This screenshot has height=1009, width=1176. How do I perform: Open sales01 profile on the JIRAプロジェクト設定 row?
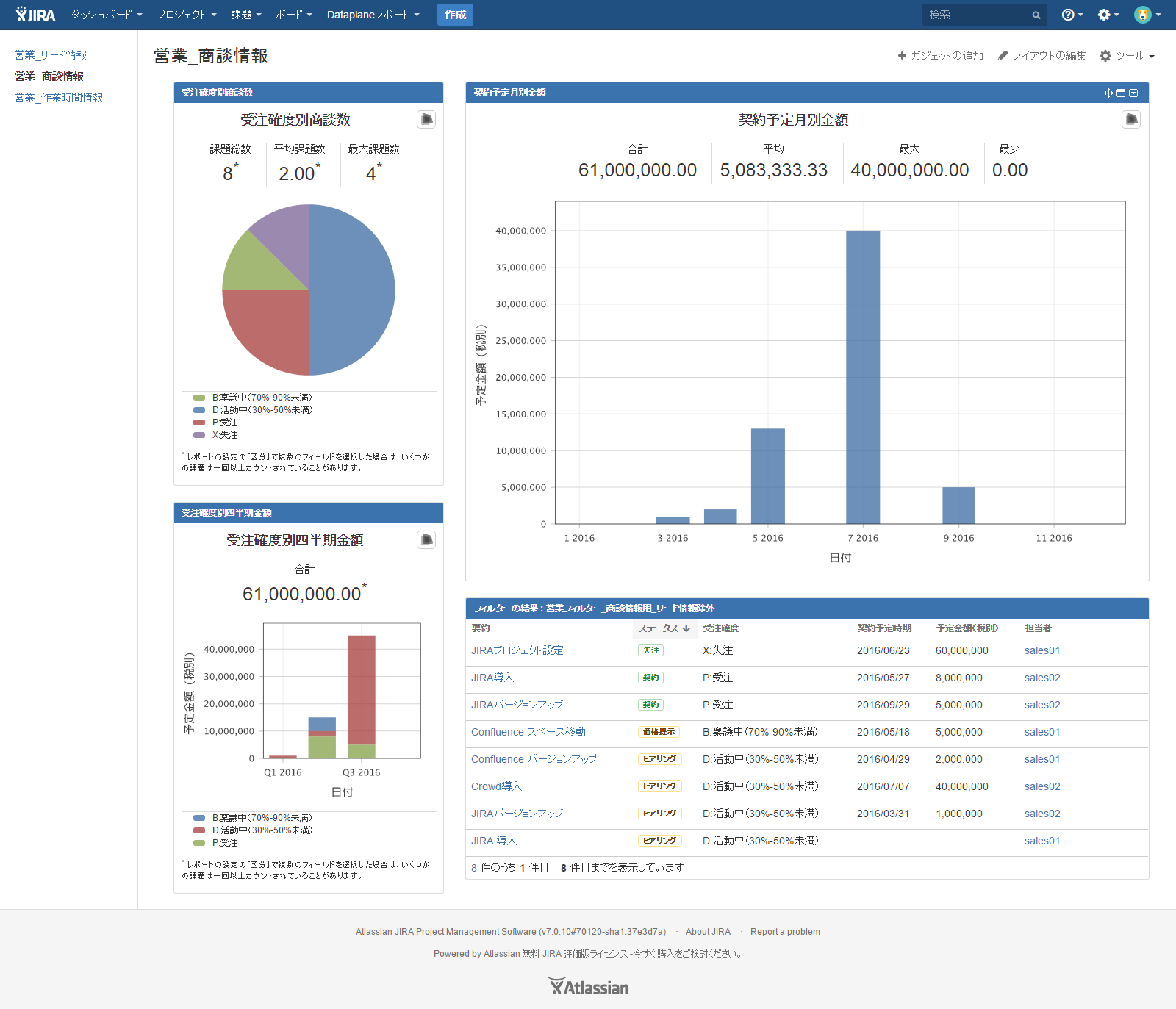click(1042, 650)
